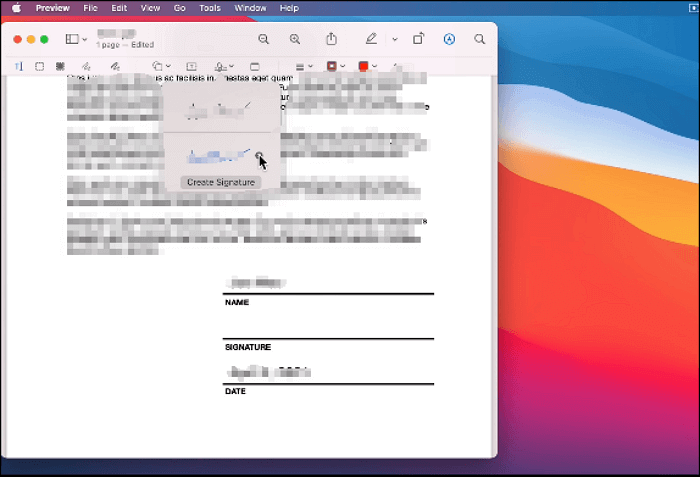The width and height of the screenshot is (700, 477).
Task: Click the zoom in magnifier icon
Action: (295, 39)
